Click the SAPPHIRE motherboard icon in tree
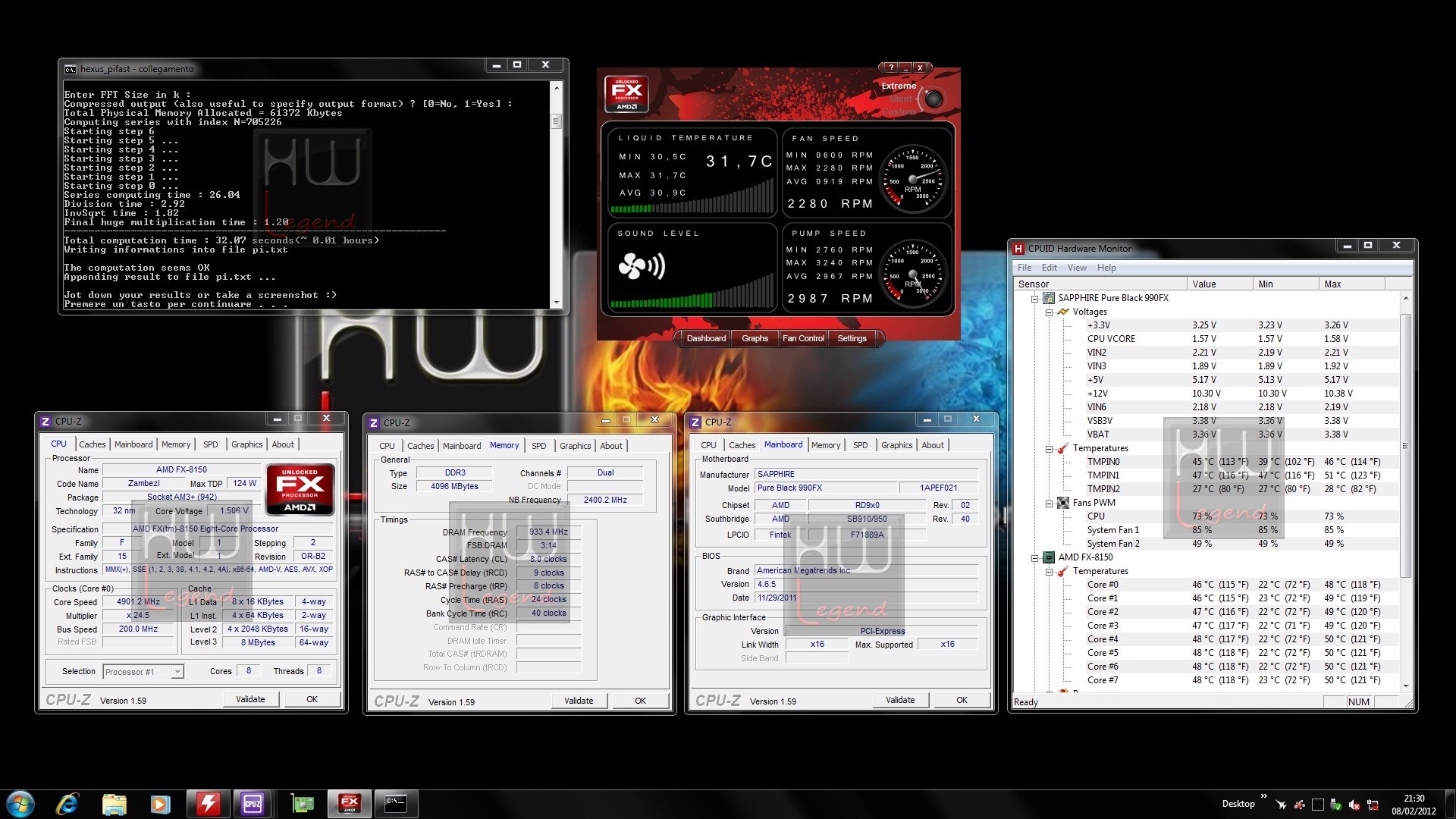The image size is (1456, 819). (1049, 298)
